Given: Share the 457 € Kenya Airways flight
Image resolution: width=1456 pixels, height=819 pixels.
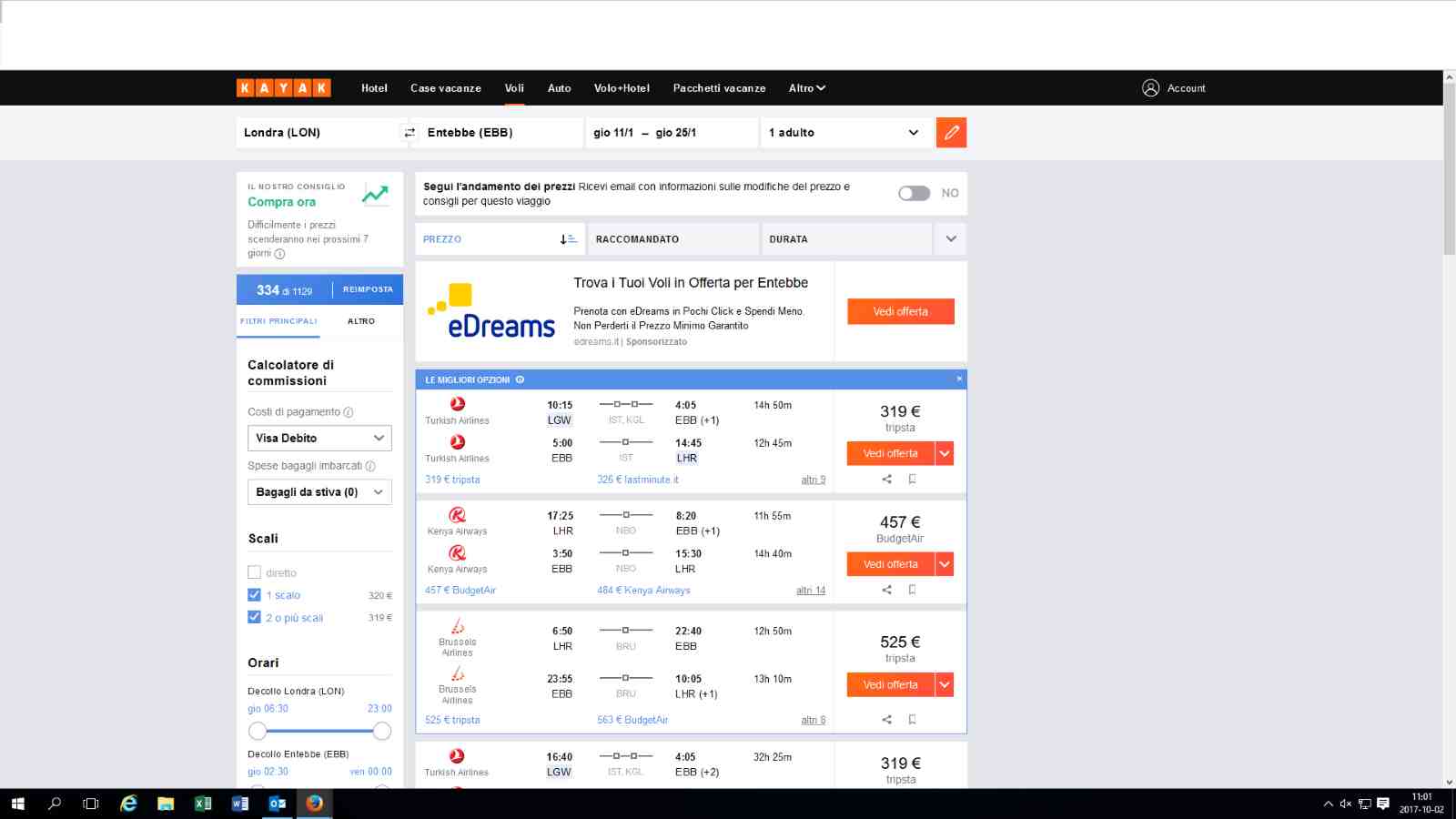Looking at the screenshot, I should (x=886, y=590).
